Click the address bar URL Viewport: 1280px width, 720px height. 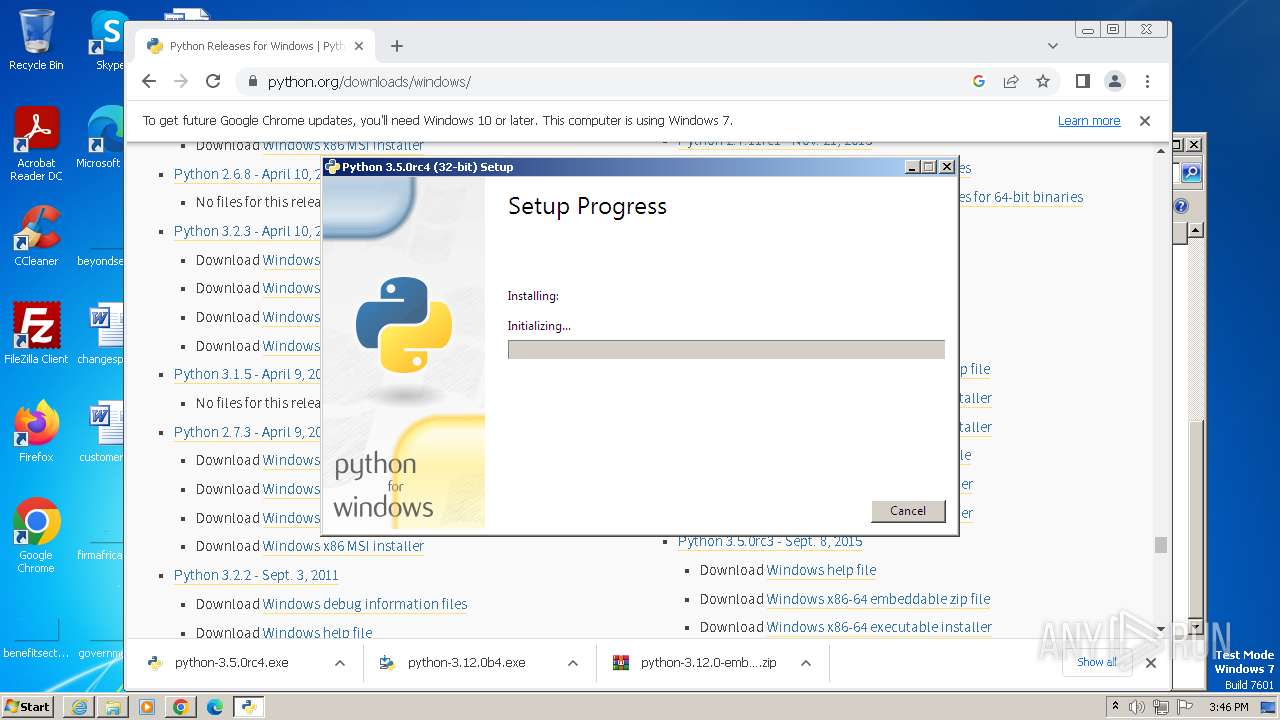(369, 82)
